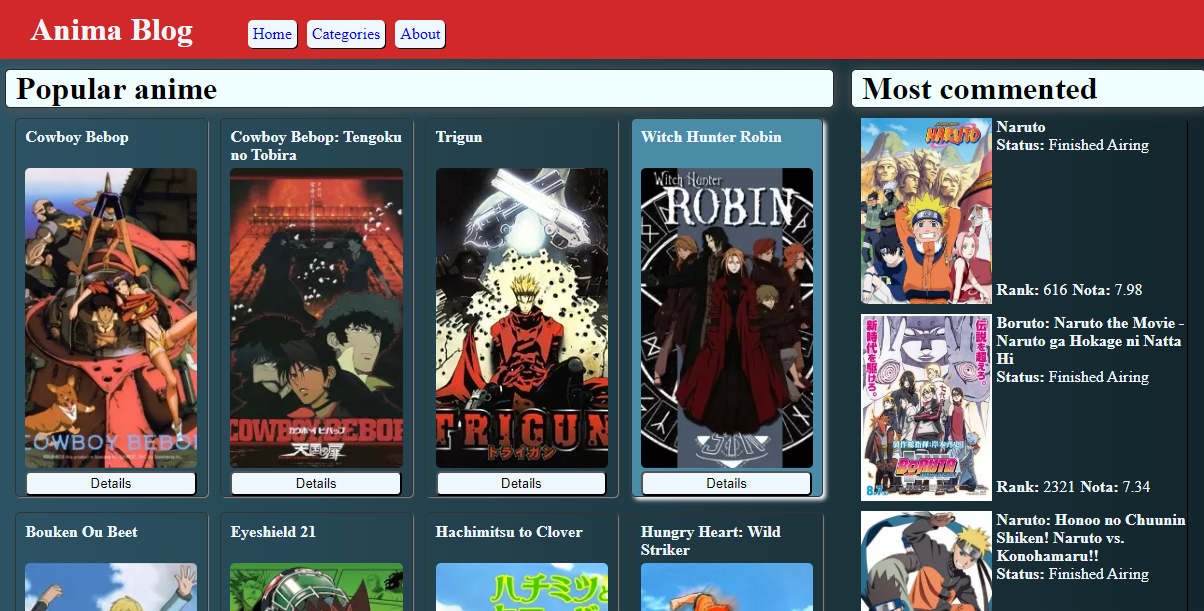
Task: Click the 'Hachimitsu to Clover' title
Action: tap(509, 532)
